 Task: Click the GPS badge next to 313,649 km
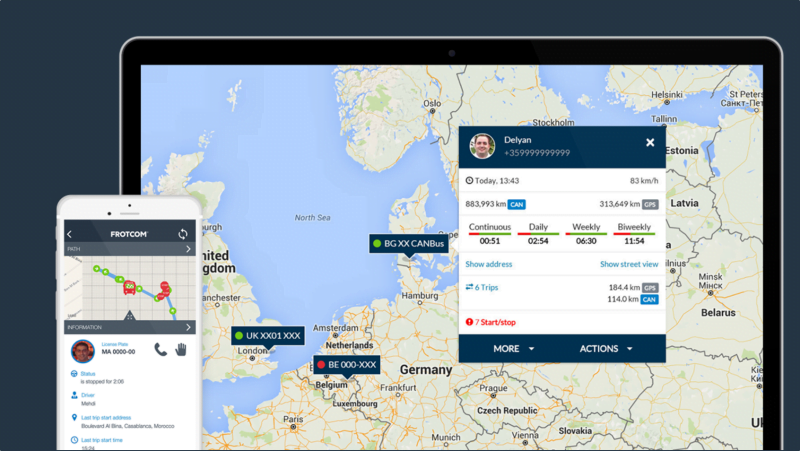[x=649, y=204]
